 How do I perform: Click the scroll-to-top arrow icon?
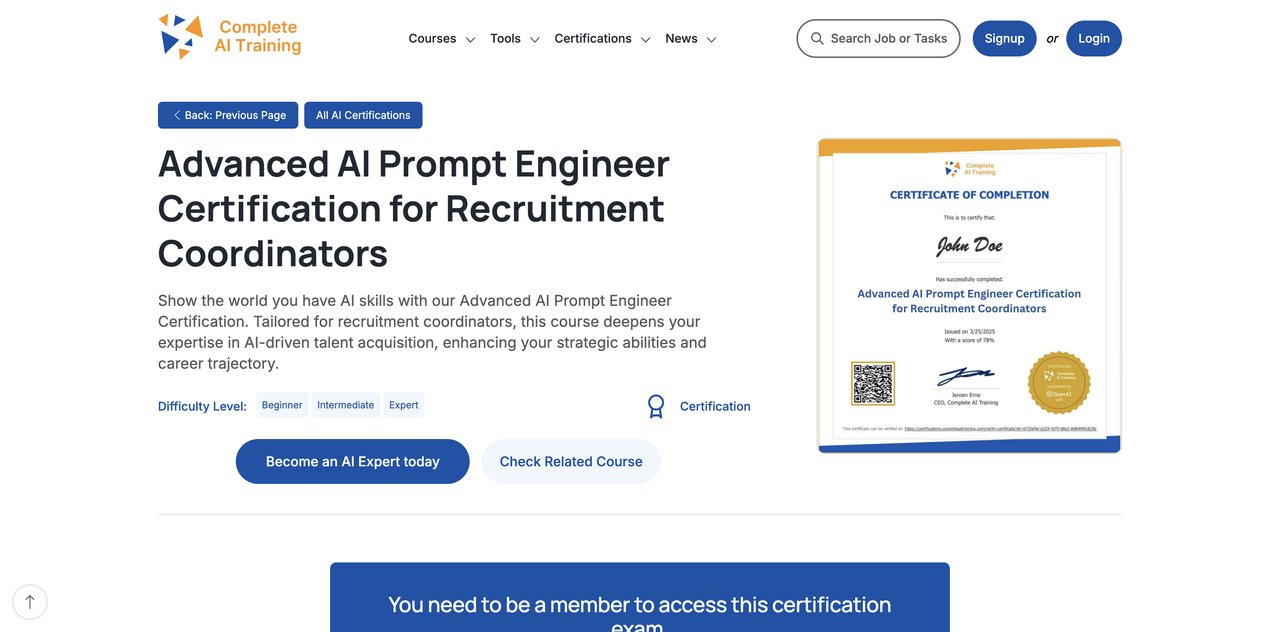30,602
